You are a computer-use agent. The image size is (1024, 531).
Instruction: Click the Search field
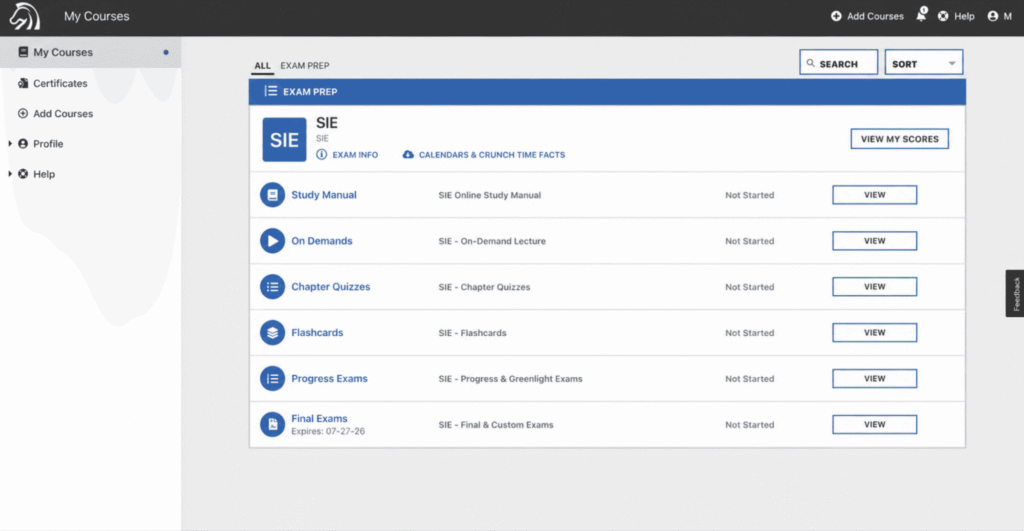point(839,63)
